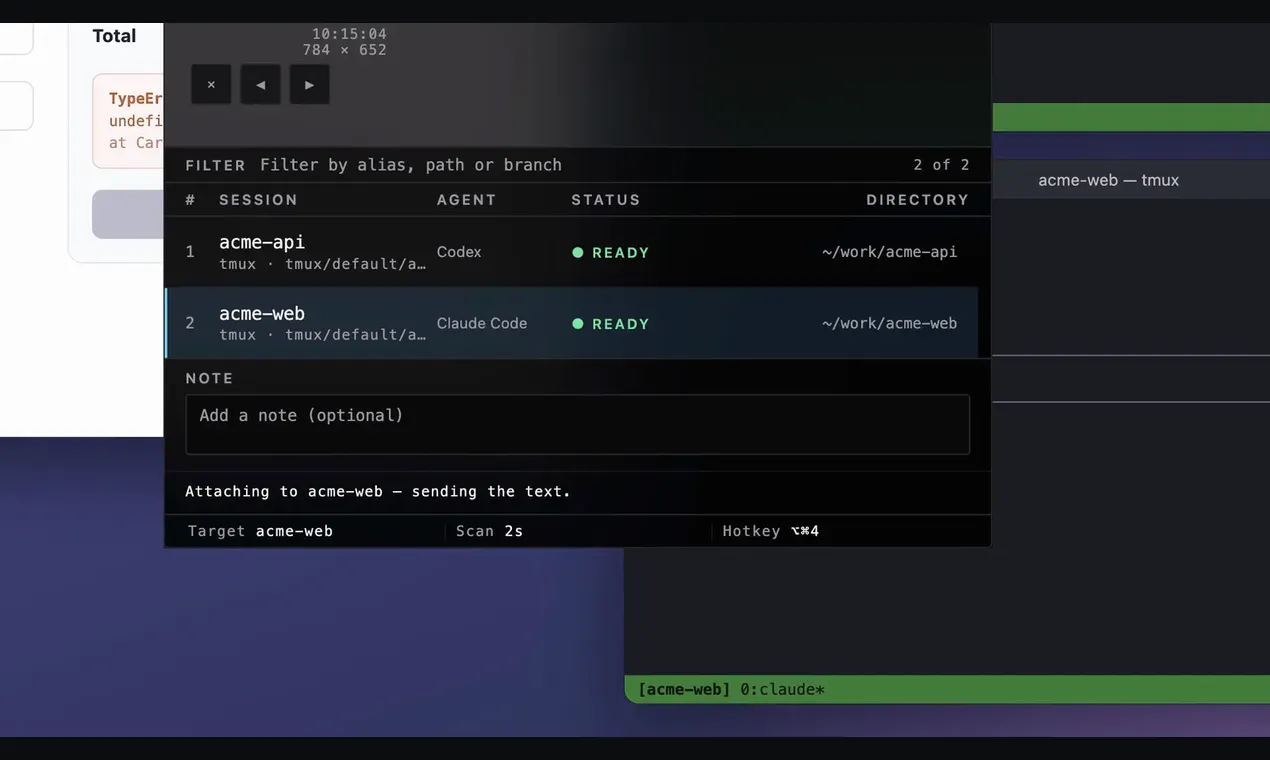Viewport: 1270px width, 760px height.
Task: Click the READY status in the Claude Code row
Action: [621, 324]
